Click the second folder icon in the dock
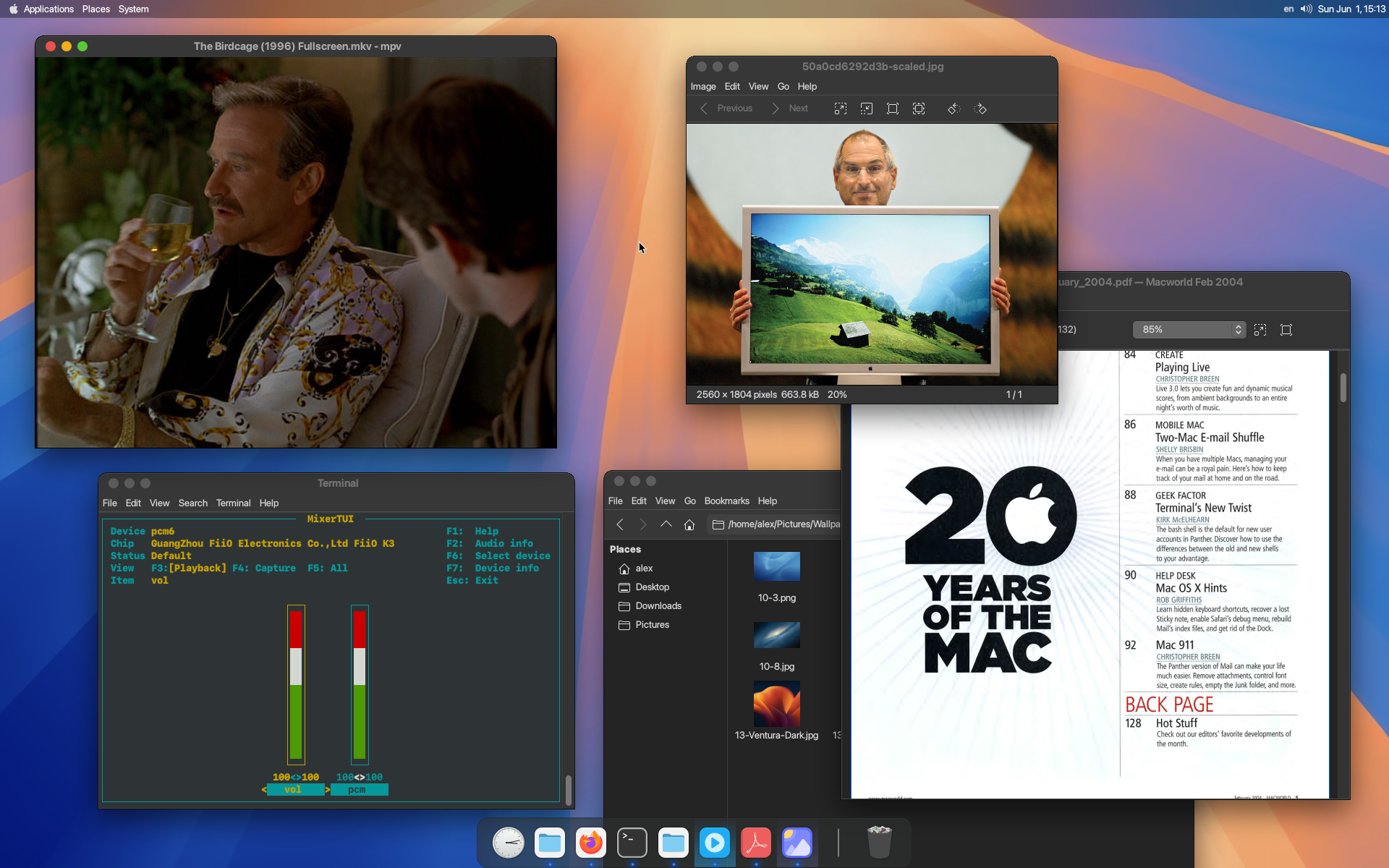 point(673,843)
